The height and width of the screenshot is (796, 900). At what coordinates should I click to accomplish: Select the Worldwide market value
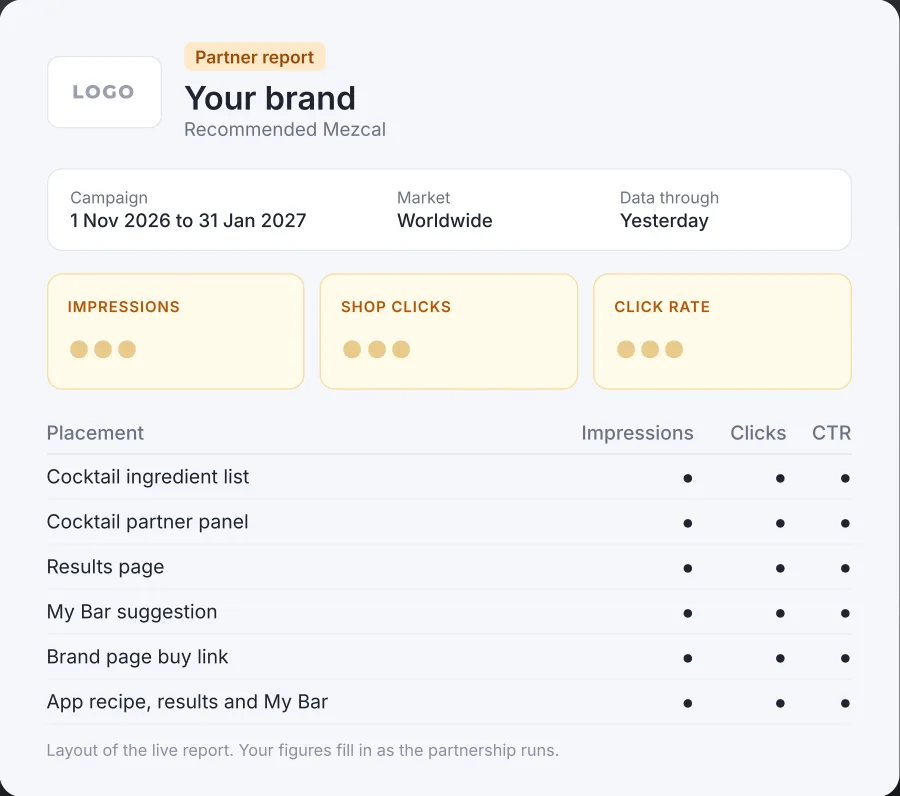tap(445, 220)
